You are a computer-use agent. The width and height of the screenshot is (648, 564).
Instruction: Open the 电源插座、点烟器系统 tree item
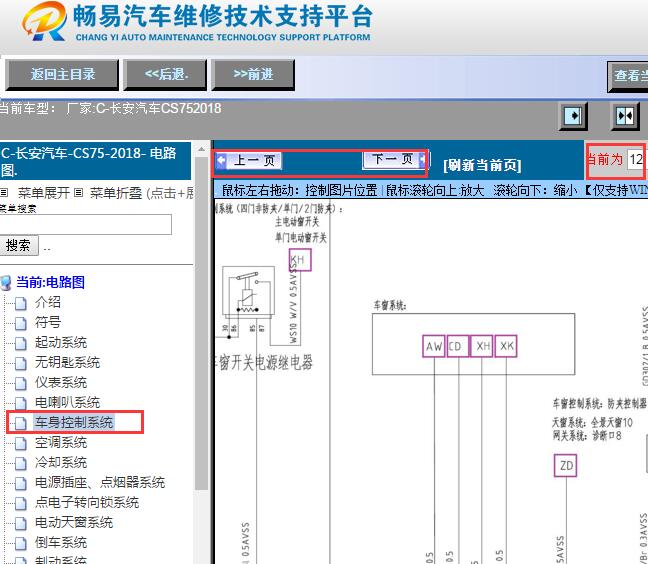point(100,483)
